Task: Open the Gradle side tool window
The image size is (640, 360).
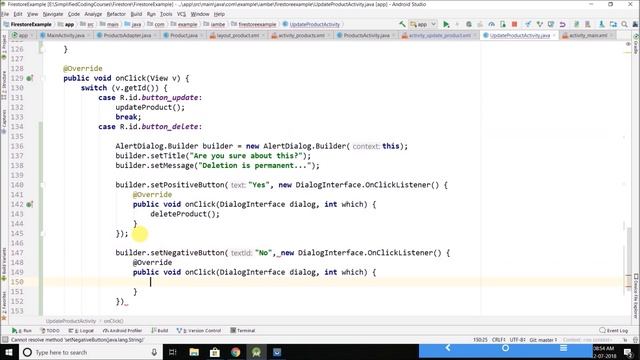Action: point(636,44)
